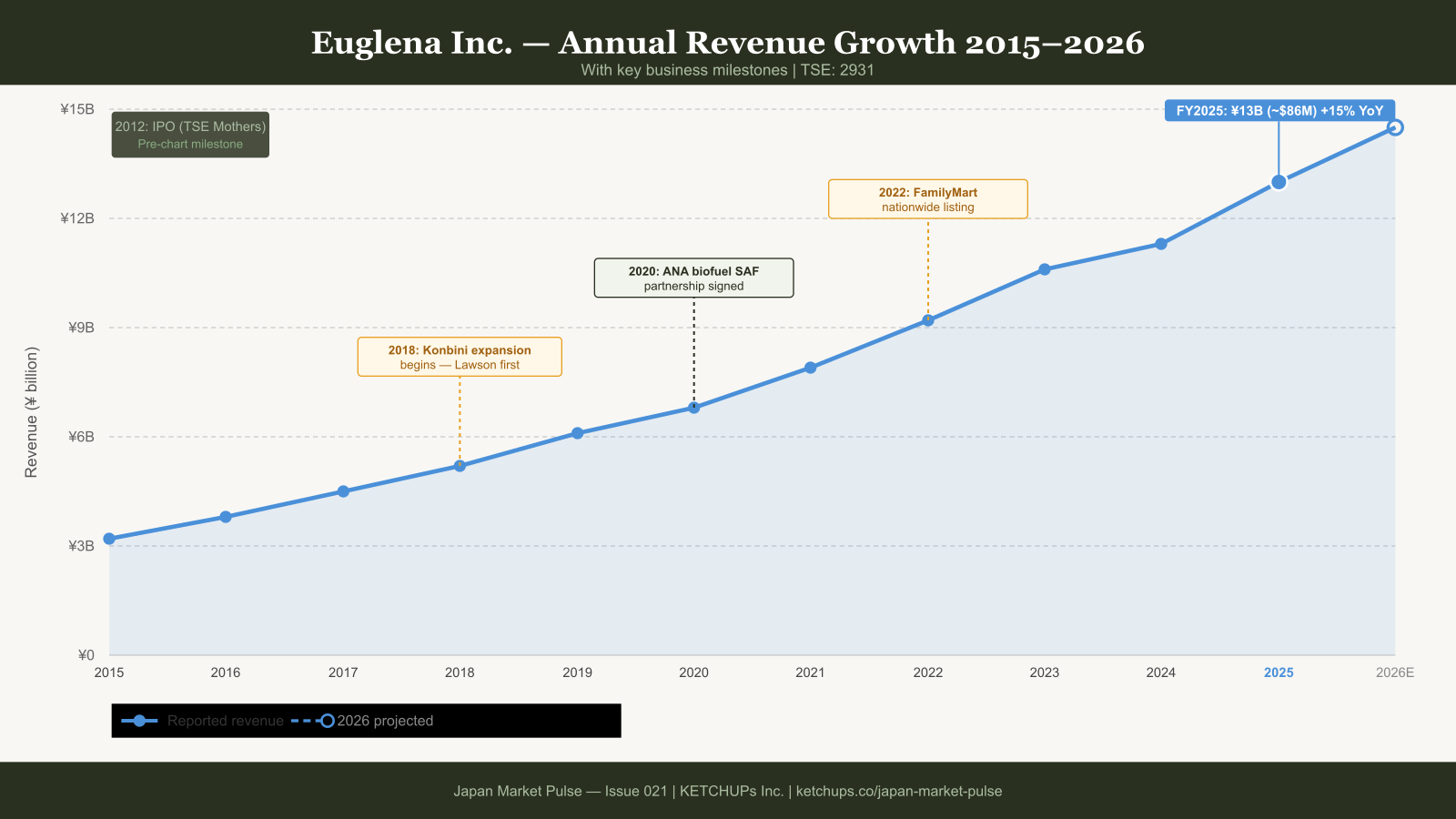
Task: Toggle the Reported revenue legend entry
Action: pyautogui.click(x=203, y=721)
